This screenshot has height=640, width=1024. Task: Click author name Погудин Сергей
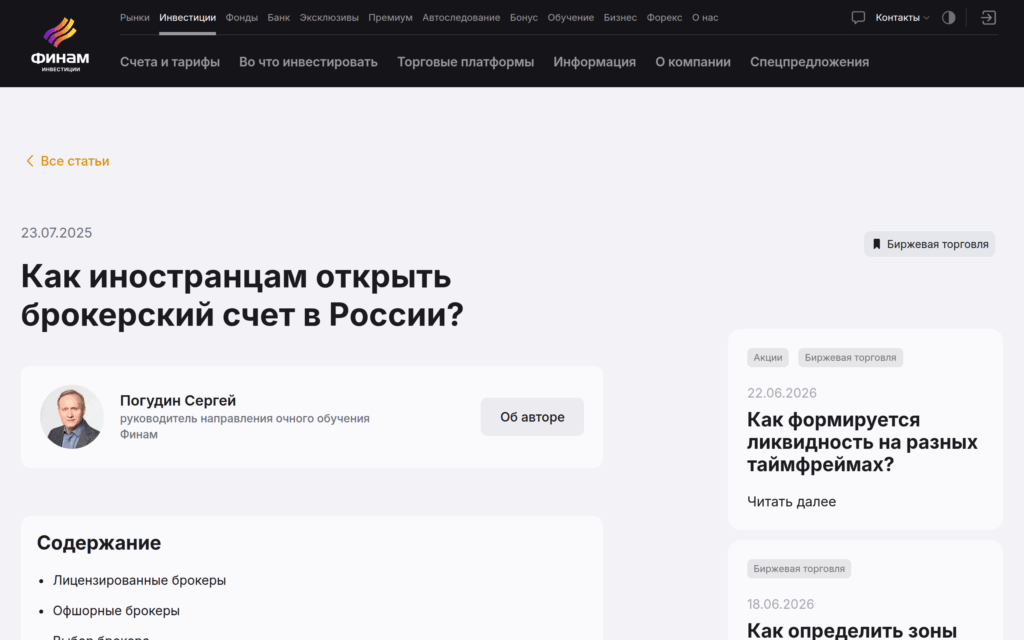(178, 400)
